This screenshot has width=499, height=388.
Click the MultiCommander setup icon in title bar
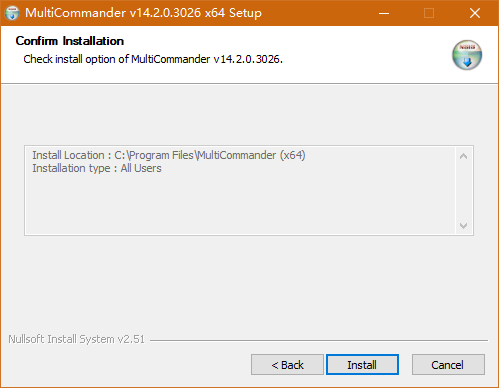(x=12, y=13)
